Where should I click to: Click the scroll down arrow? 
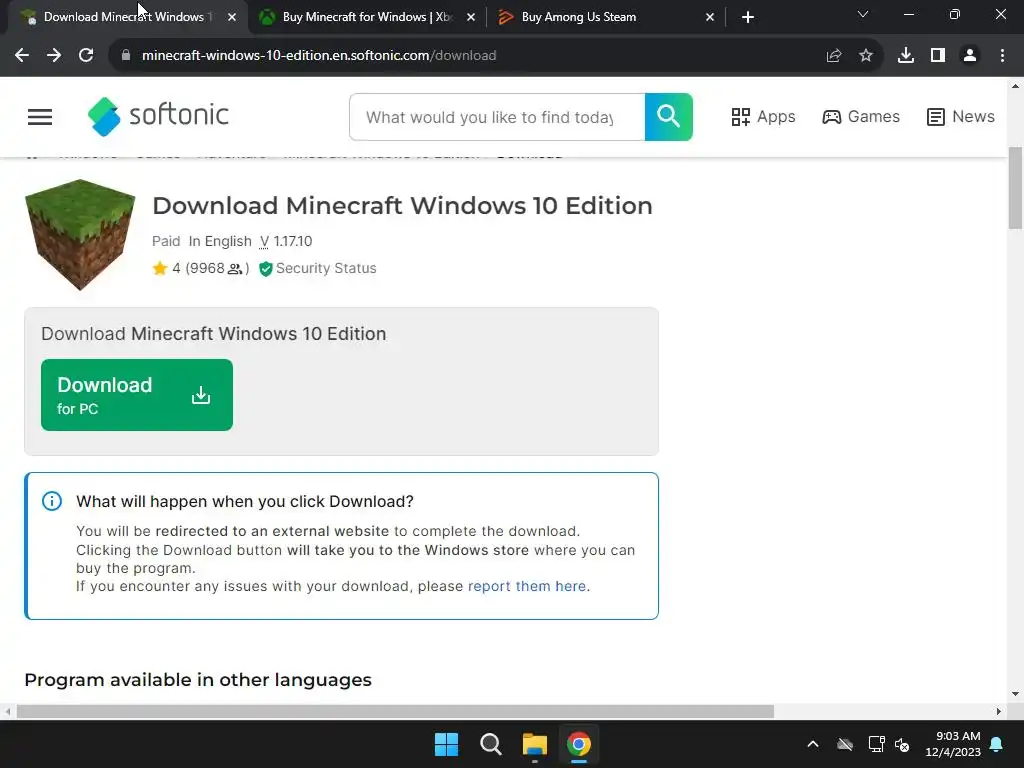[1016, 694]
